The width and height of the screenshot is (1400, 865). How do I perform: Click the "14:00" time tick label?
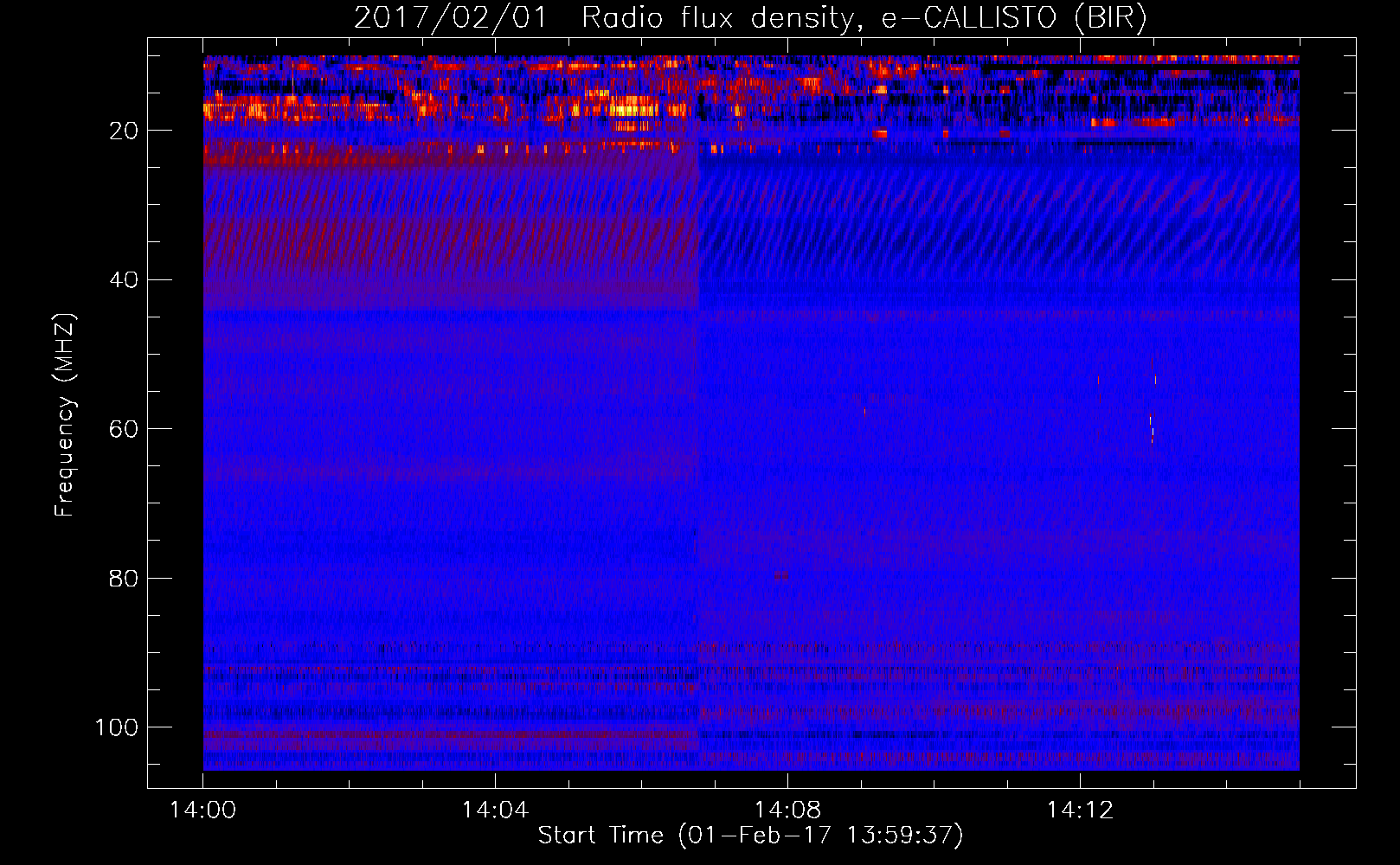[203, 811]
